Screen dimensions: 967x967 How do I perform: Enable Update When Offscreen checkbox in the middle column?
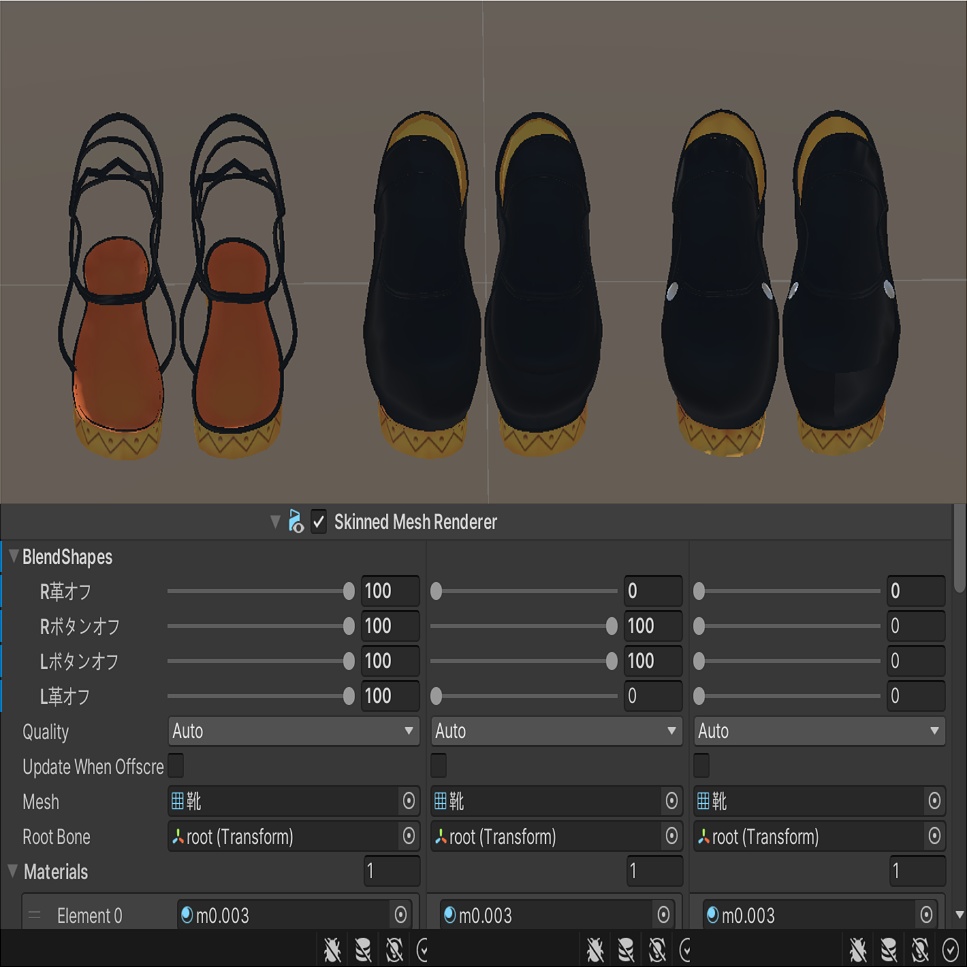(x=438, y=766)
